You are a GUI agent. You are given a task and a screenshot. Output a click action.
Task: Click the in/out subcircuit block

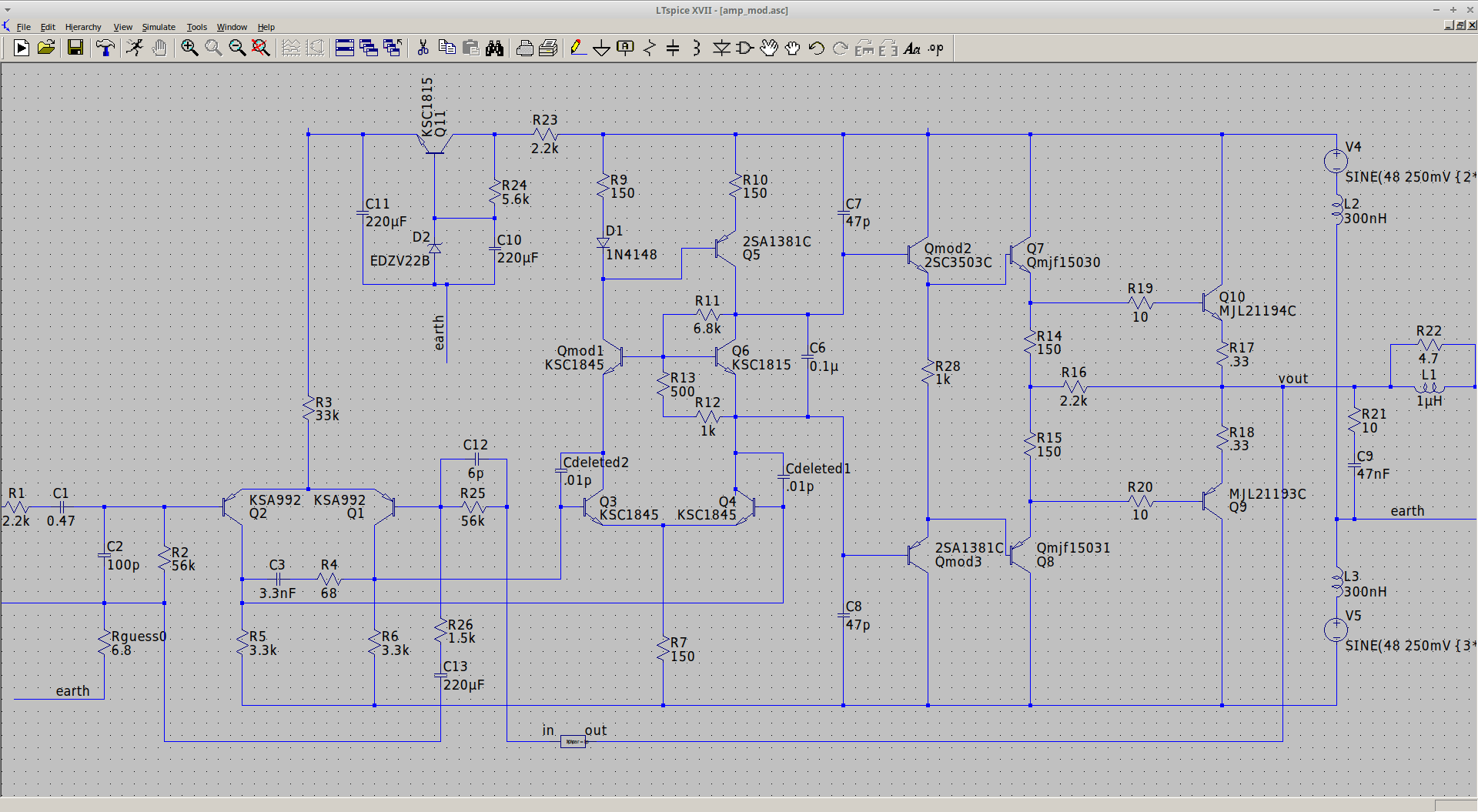pyautogui.click(x=573, y=742)
